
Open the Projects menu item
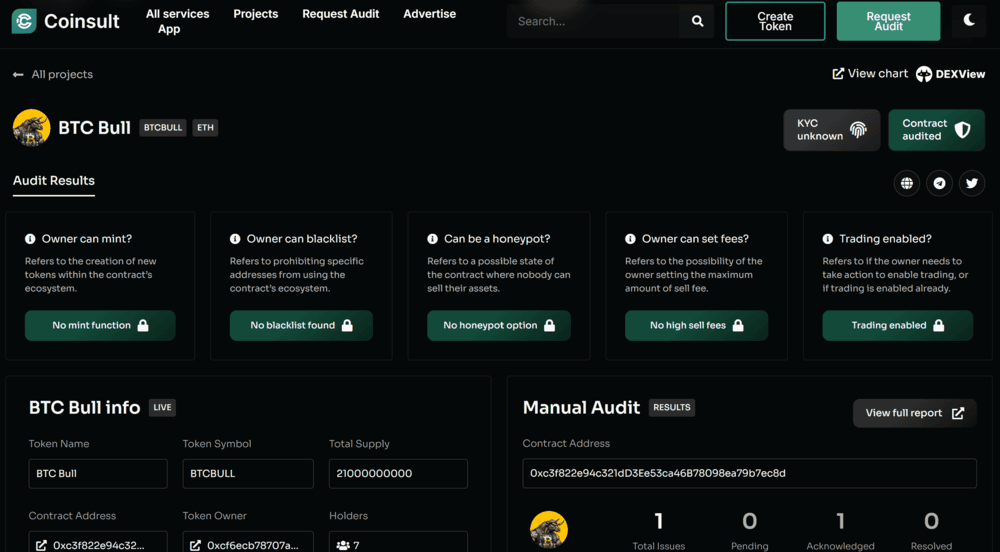tap(256, 13)
